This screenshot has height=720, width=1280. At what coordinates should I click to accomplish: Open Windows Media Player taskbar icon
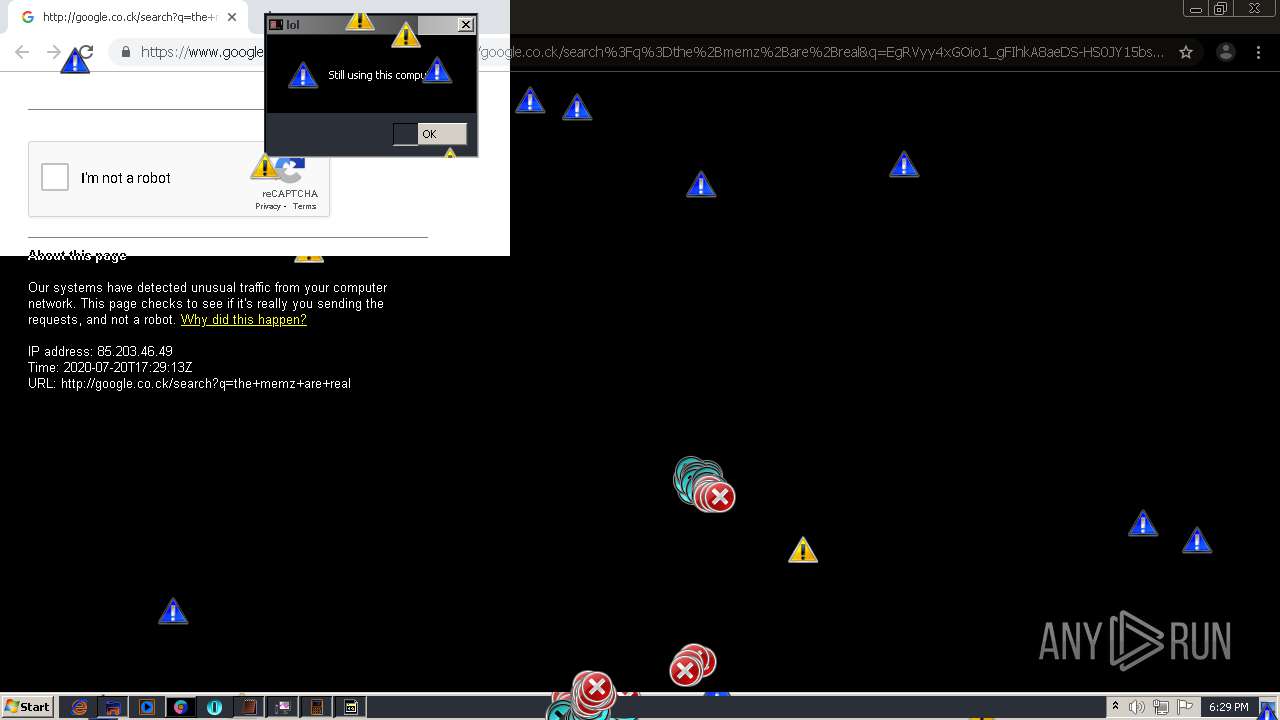pos(147,707)
